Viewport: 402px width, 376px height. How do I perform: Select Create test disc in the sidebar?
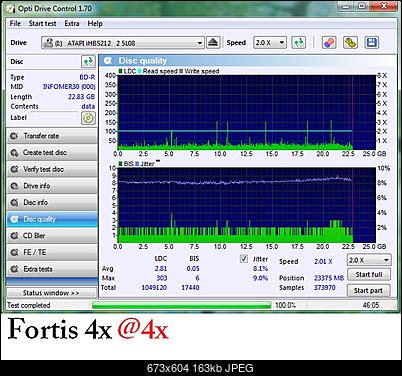(52, 153)
